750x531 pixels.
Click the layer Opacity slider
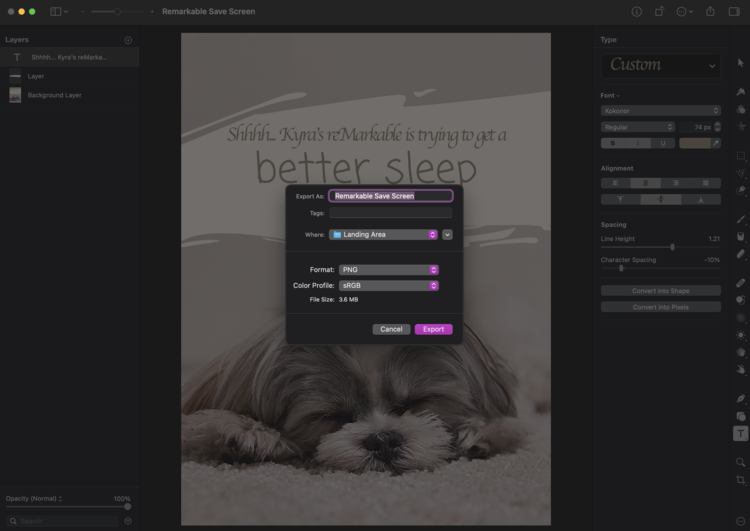67,507
